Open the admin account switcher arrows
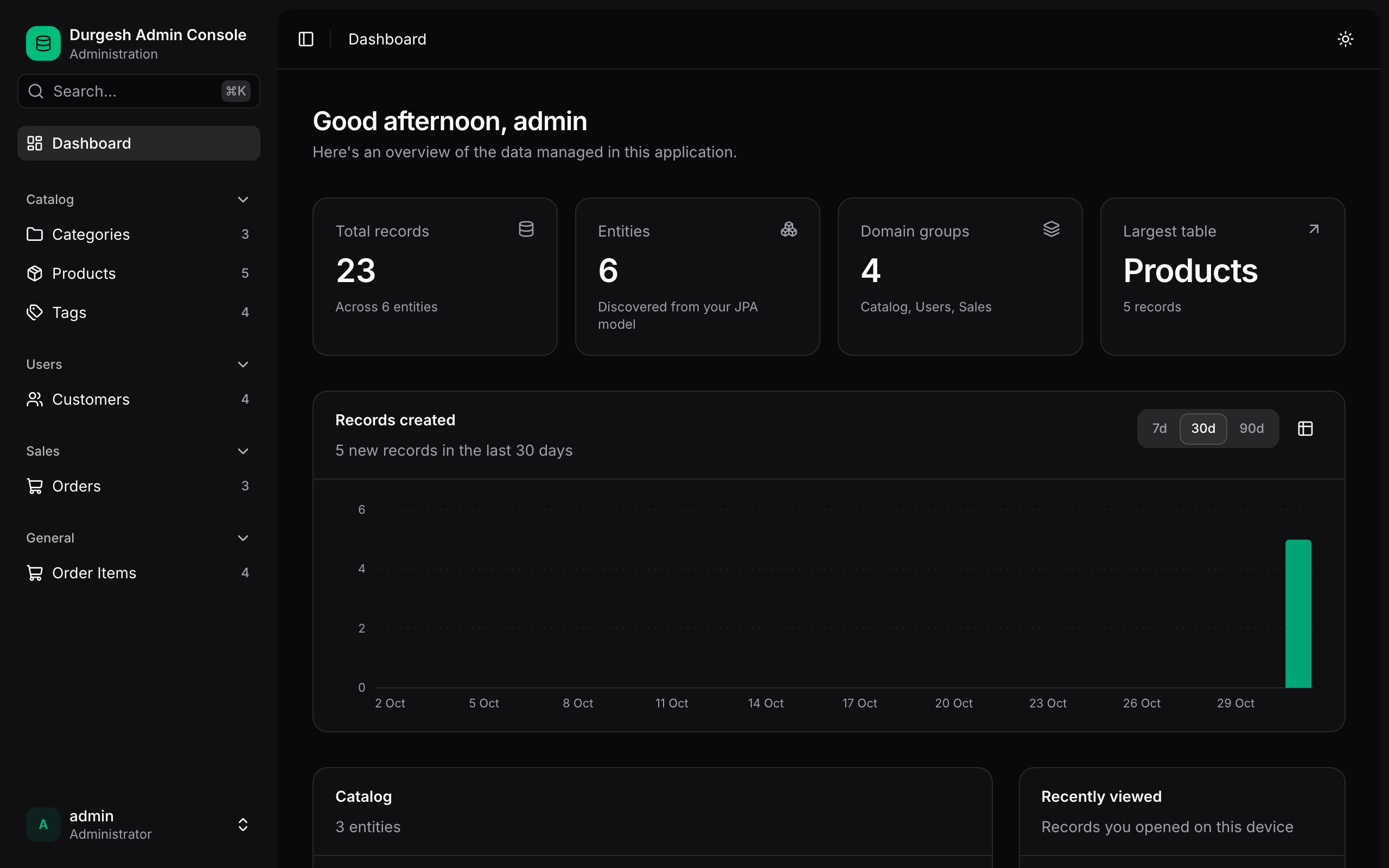Viewport: 1389px width, 868px height. [x=243, y=825]
